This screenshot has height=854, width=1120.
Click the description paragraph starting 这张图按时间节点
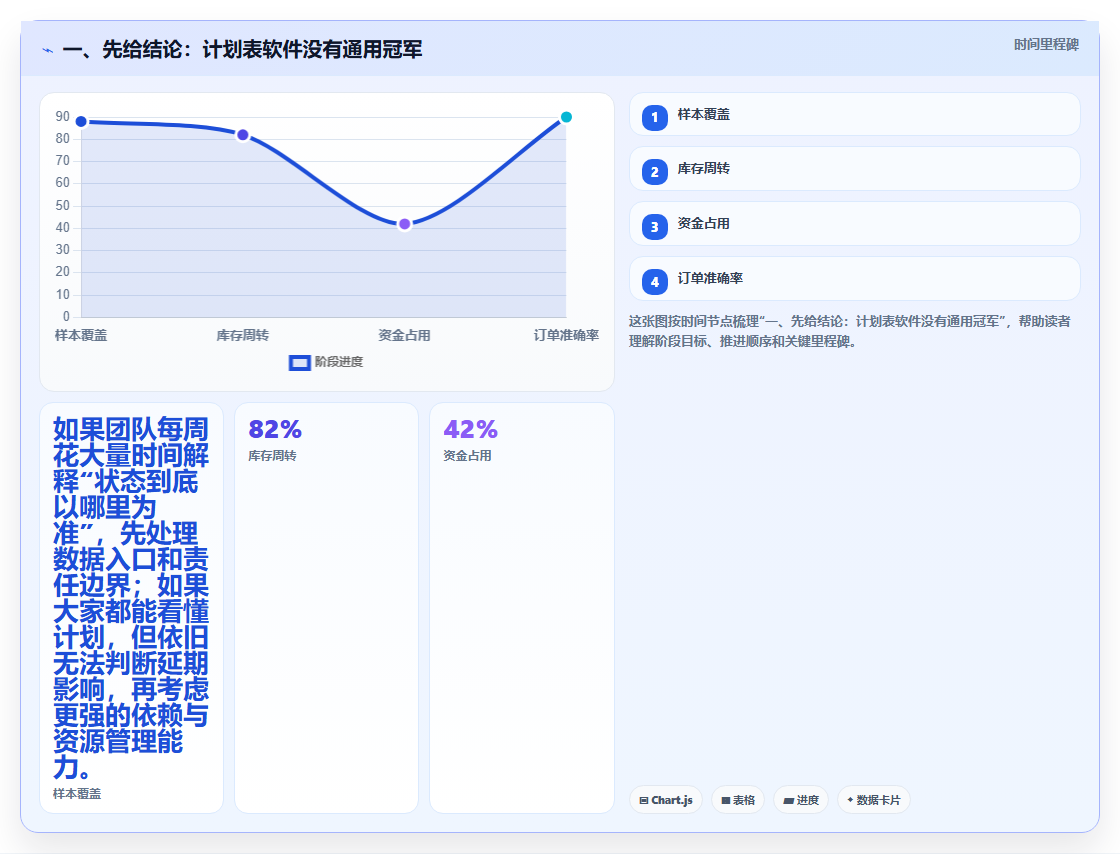850,331
